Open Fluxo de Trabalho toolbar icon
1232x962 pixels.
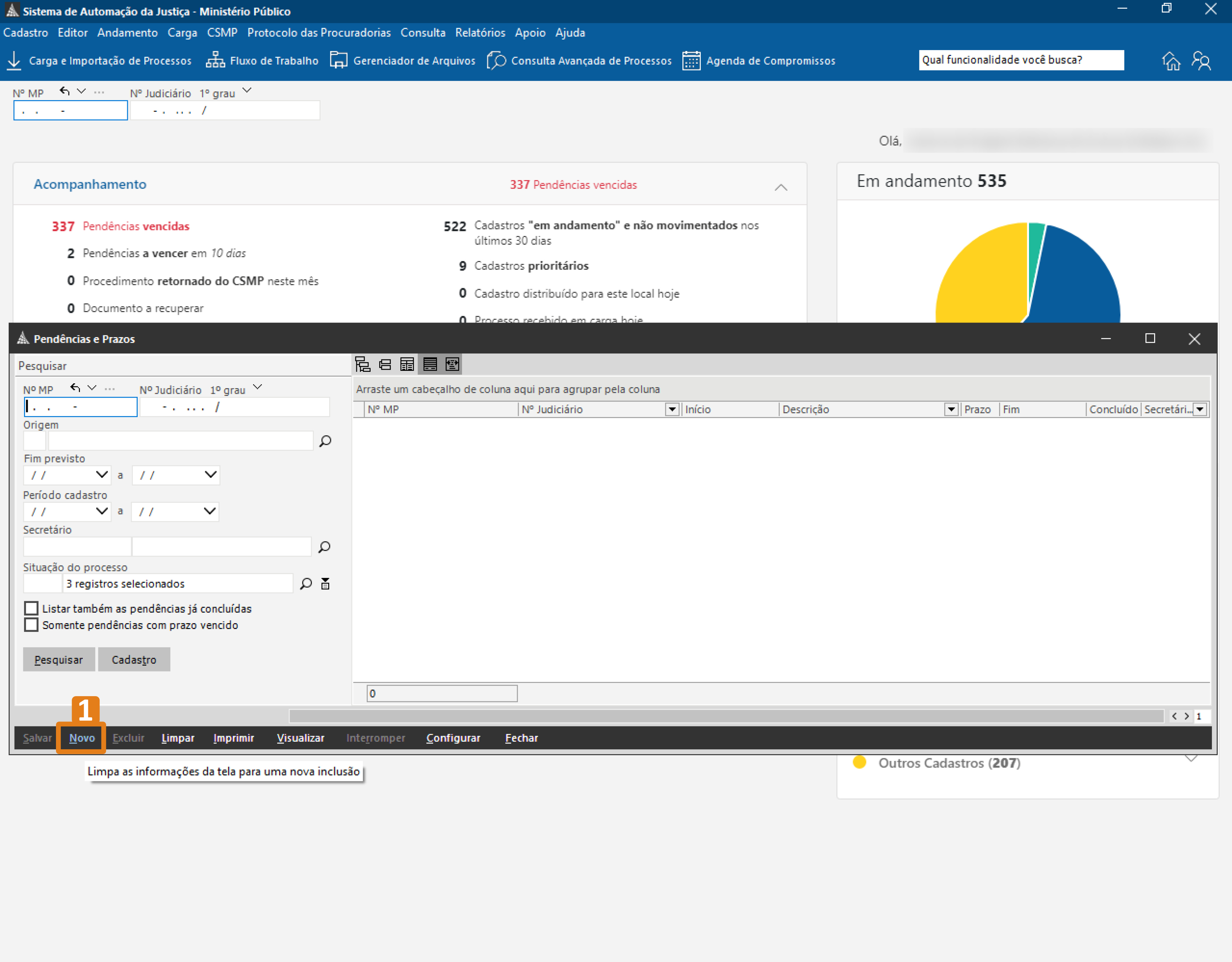[x=215, y=60]
